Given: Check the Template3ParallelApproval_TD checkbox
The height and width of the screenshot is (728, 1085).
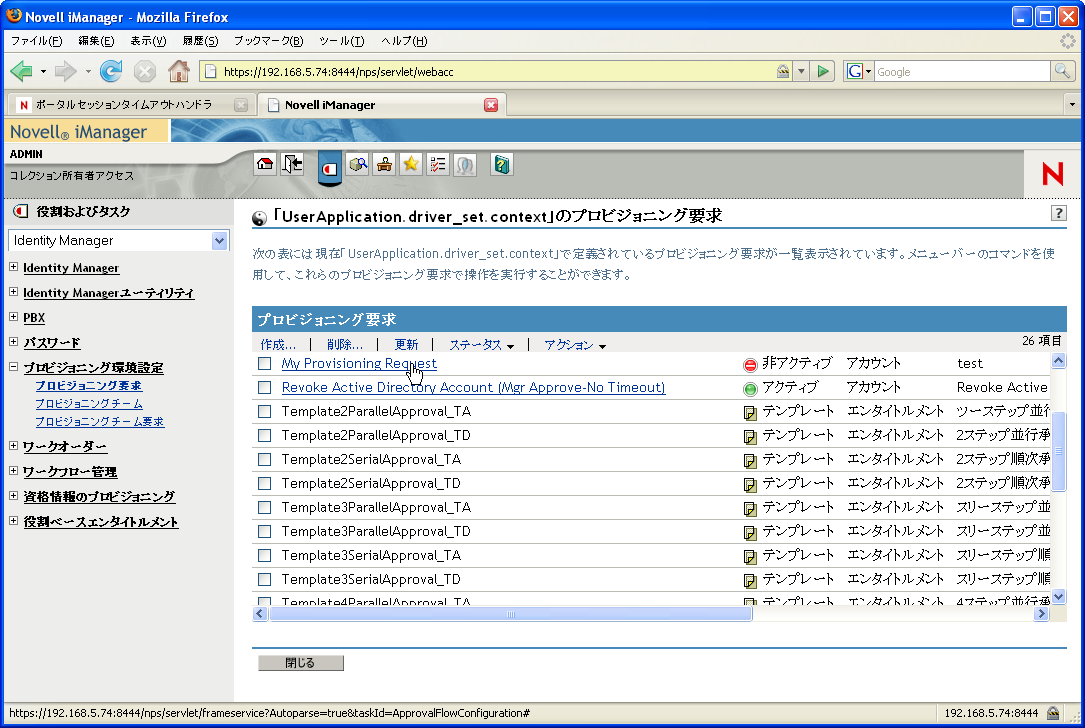Looking at the screenshot, I should coord(264,531).
